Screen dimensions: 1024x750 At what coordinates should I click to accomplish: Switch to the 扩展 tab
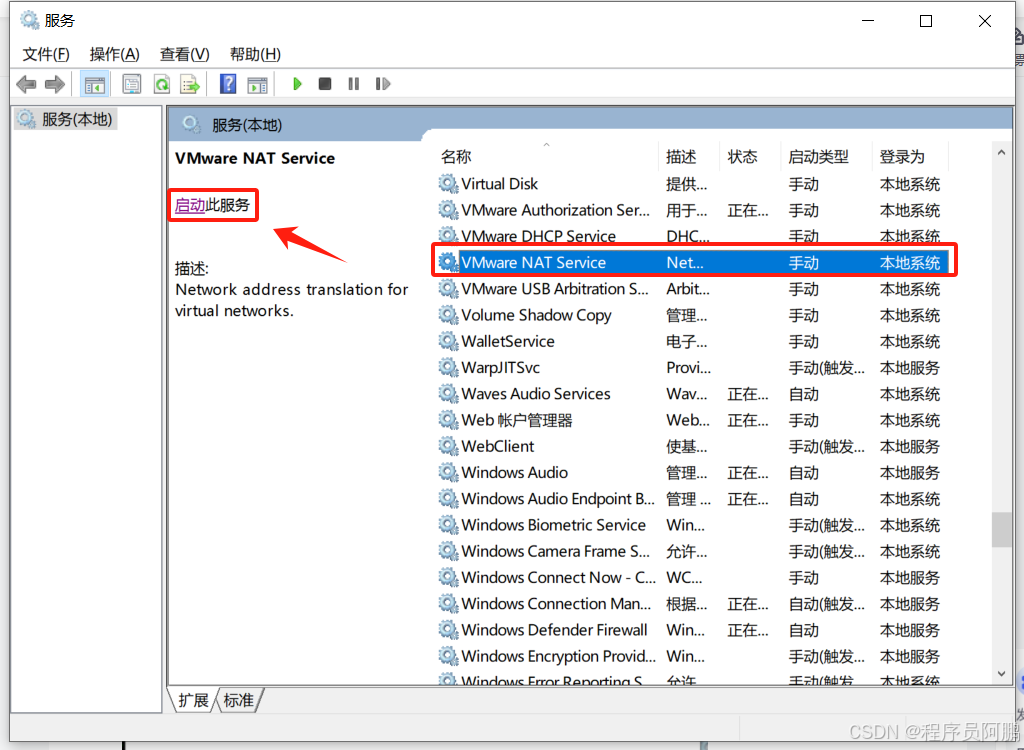pos(193,700)
